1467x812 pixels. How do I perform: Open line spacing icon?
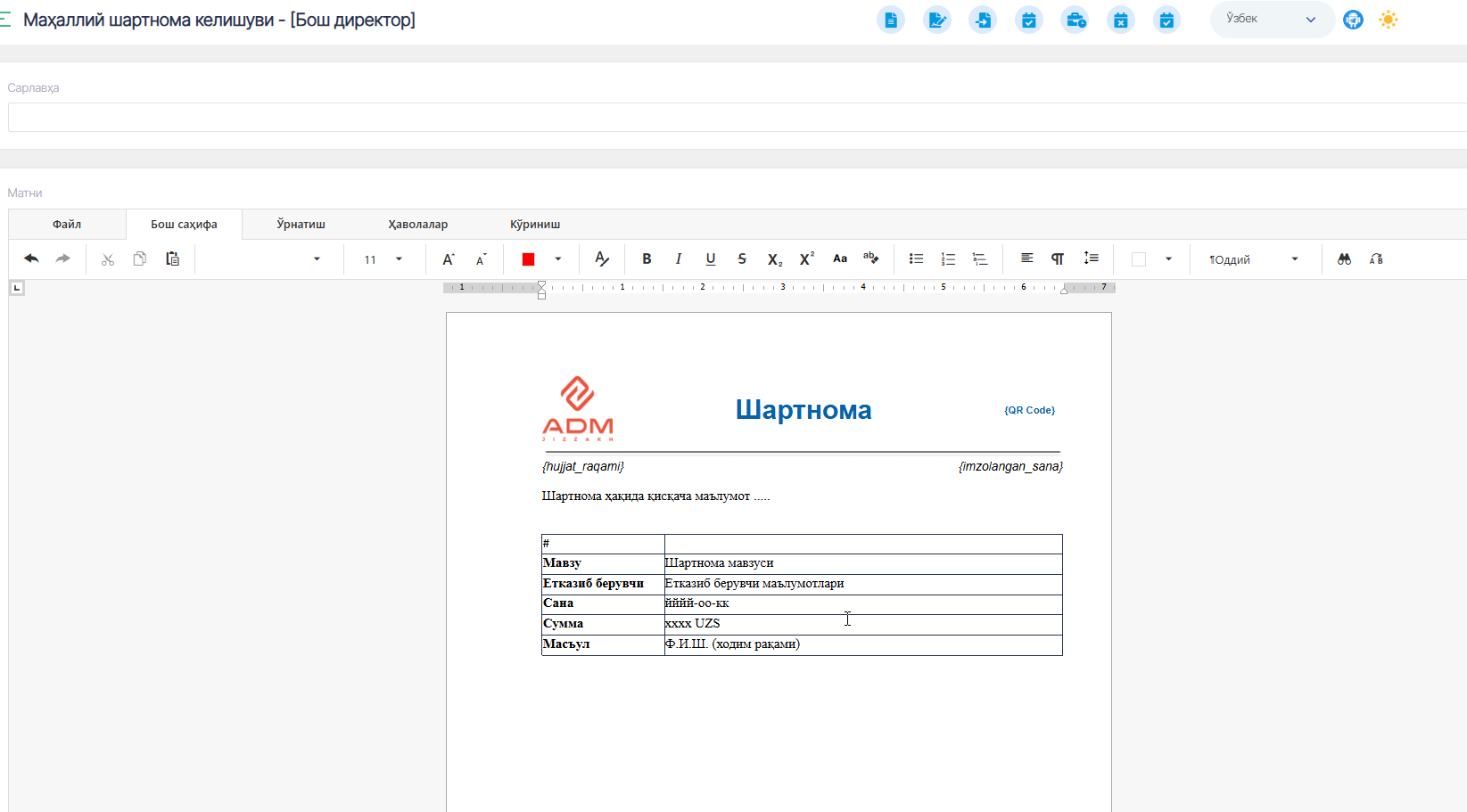coord(1091,259)
